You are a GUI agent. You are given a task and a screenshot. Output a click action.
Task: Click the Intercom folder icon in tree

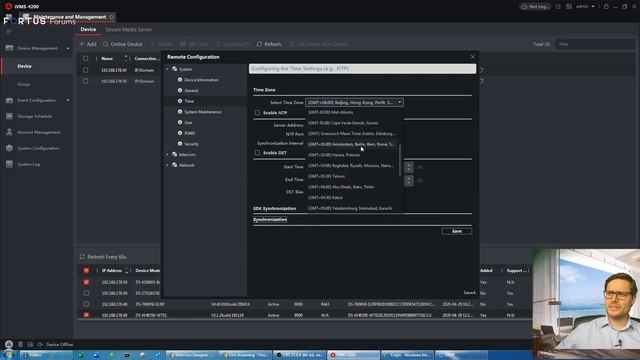tap(175, 154)
